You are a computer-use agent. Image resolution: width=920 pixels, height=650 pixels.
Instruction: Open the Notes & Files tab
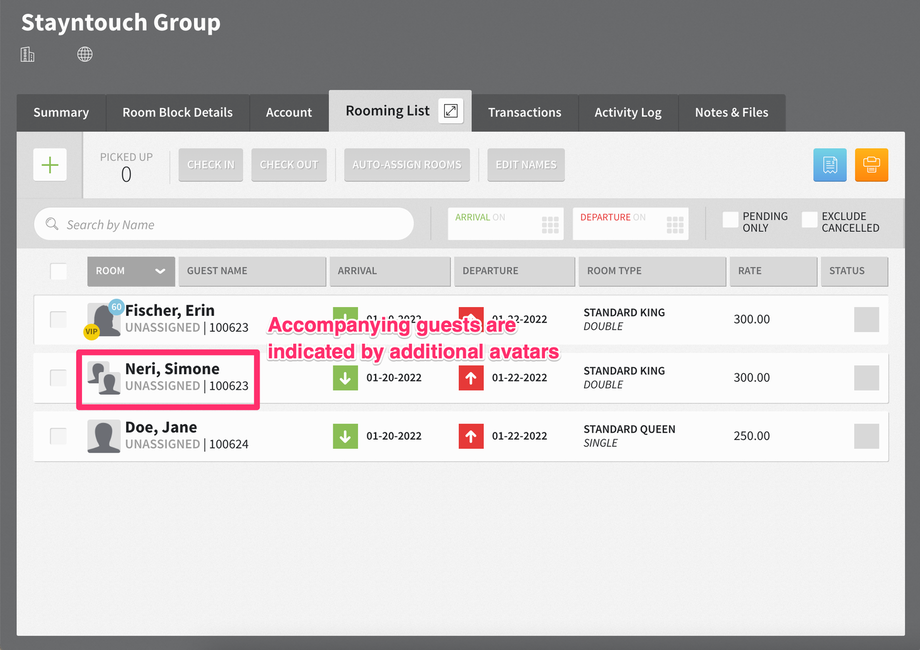tap(732, 113)
